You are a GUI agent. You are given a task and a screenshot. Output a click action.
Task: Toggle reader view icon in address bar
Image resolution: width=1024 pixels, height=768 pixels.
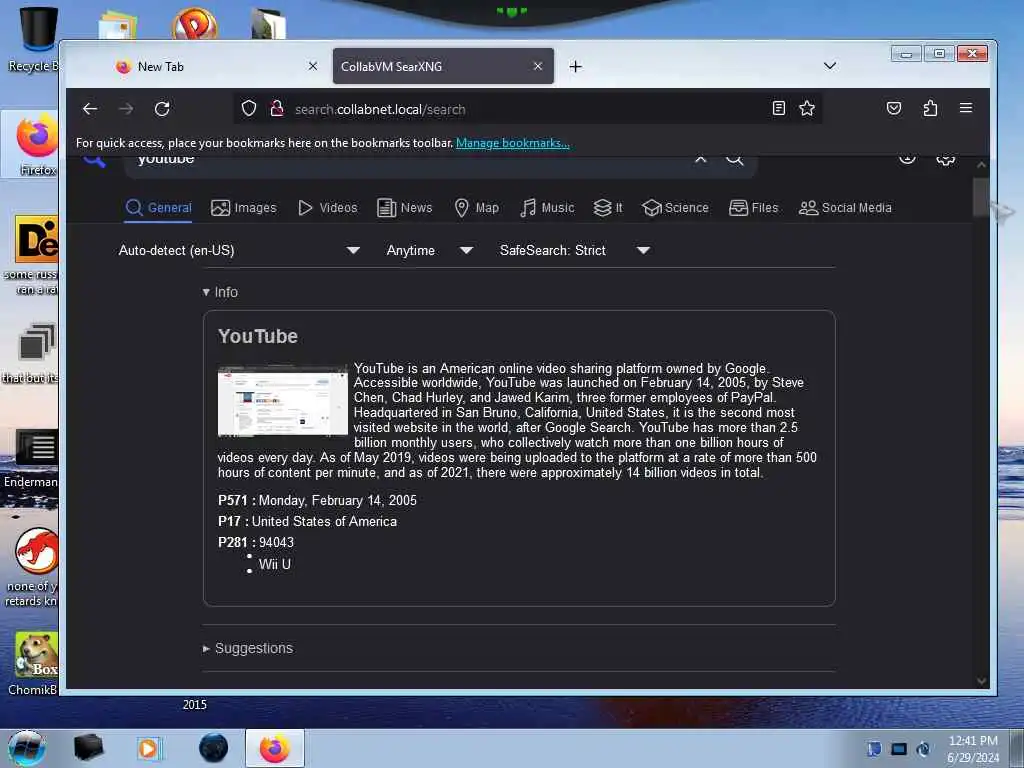tap(778, 108)
